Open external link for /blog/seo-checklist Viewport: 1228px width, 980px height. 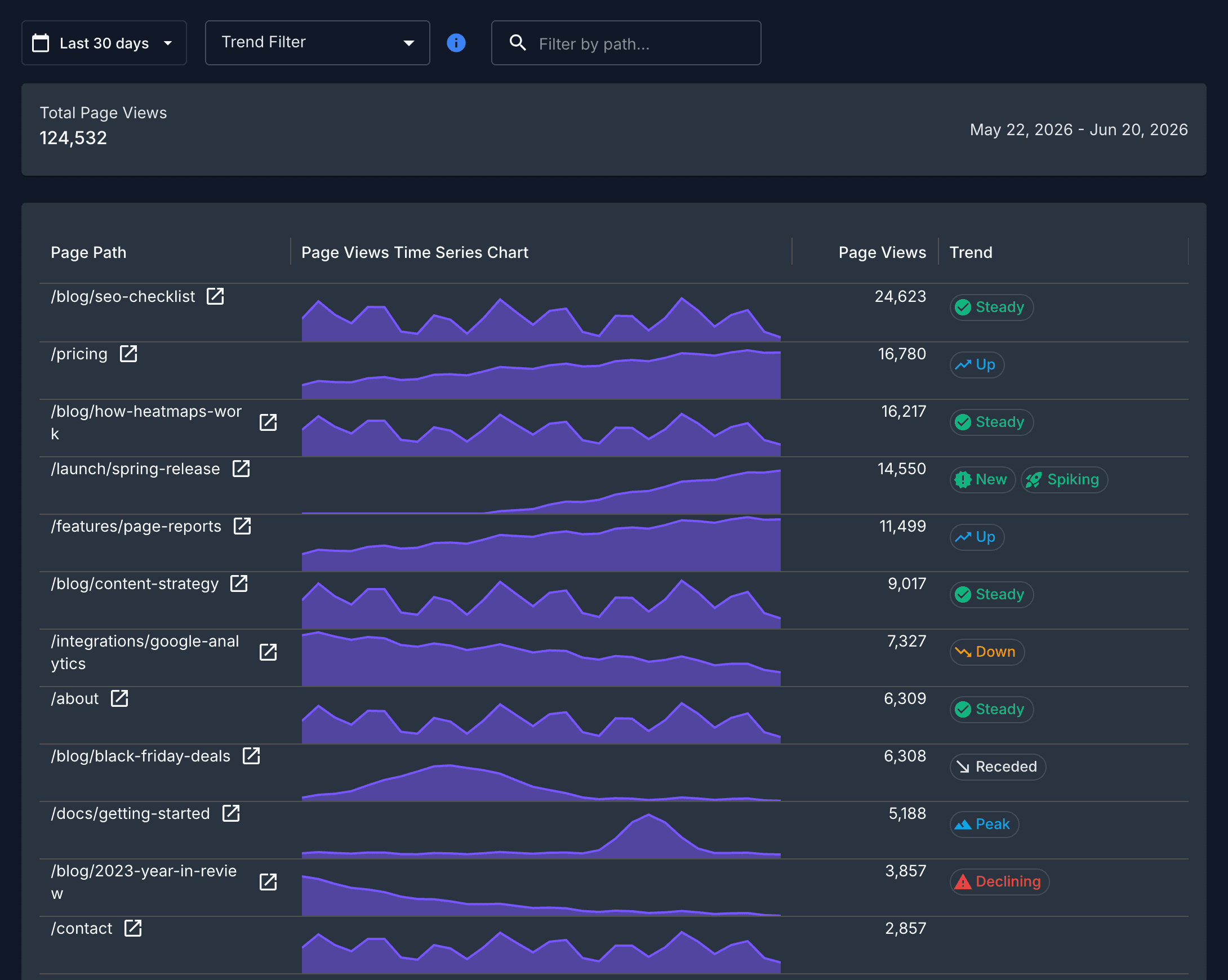click(215, 296)
